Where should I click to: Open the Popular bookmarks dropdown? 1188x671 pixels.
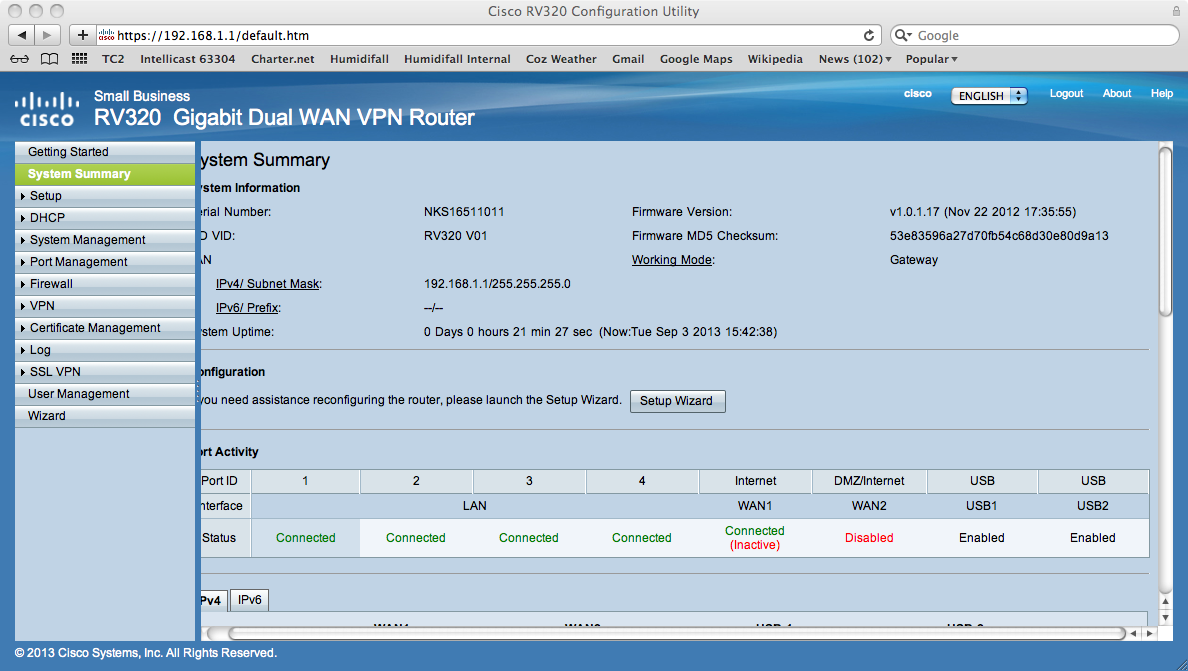931,59
